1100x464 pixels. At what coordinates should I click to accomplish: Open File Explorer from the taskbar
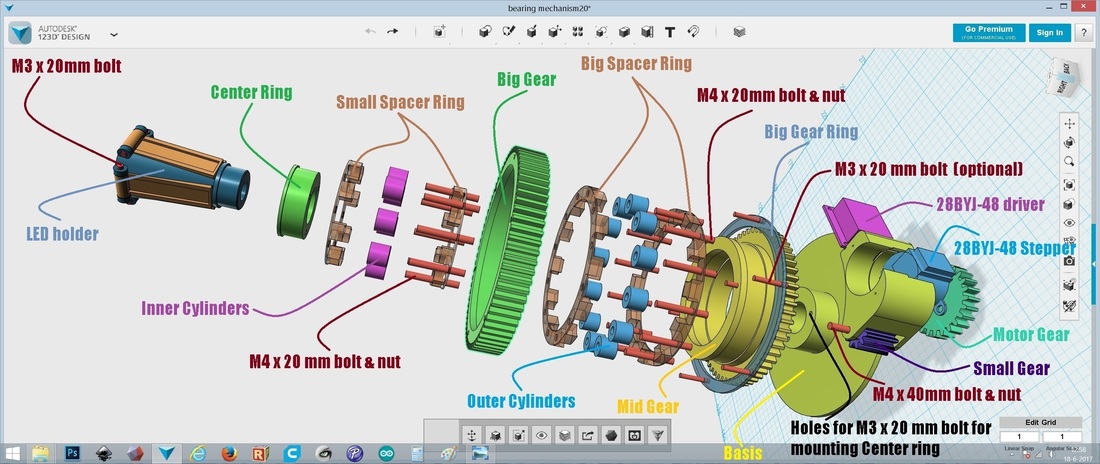coord(41,453)
